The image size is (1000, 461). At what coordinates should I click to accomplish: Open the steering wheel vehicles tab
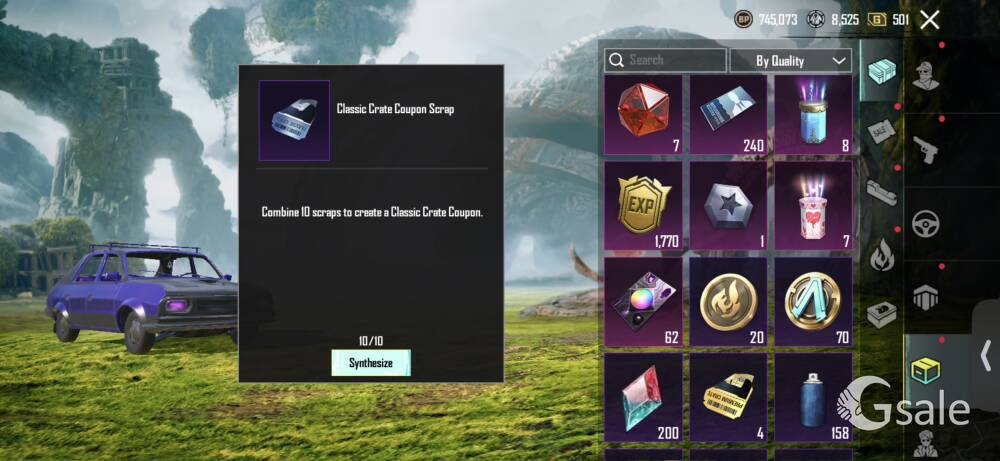point(926,224)
